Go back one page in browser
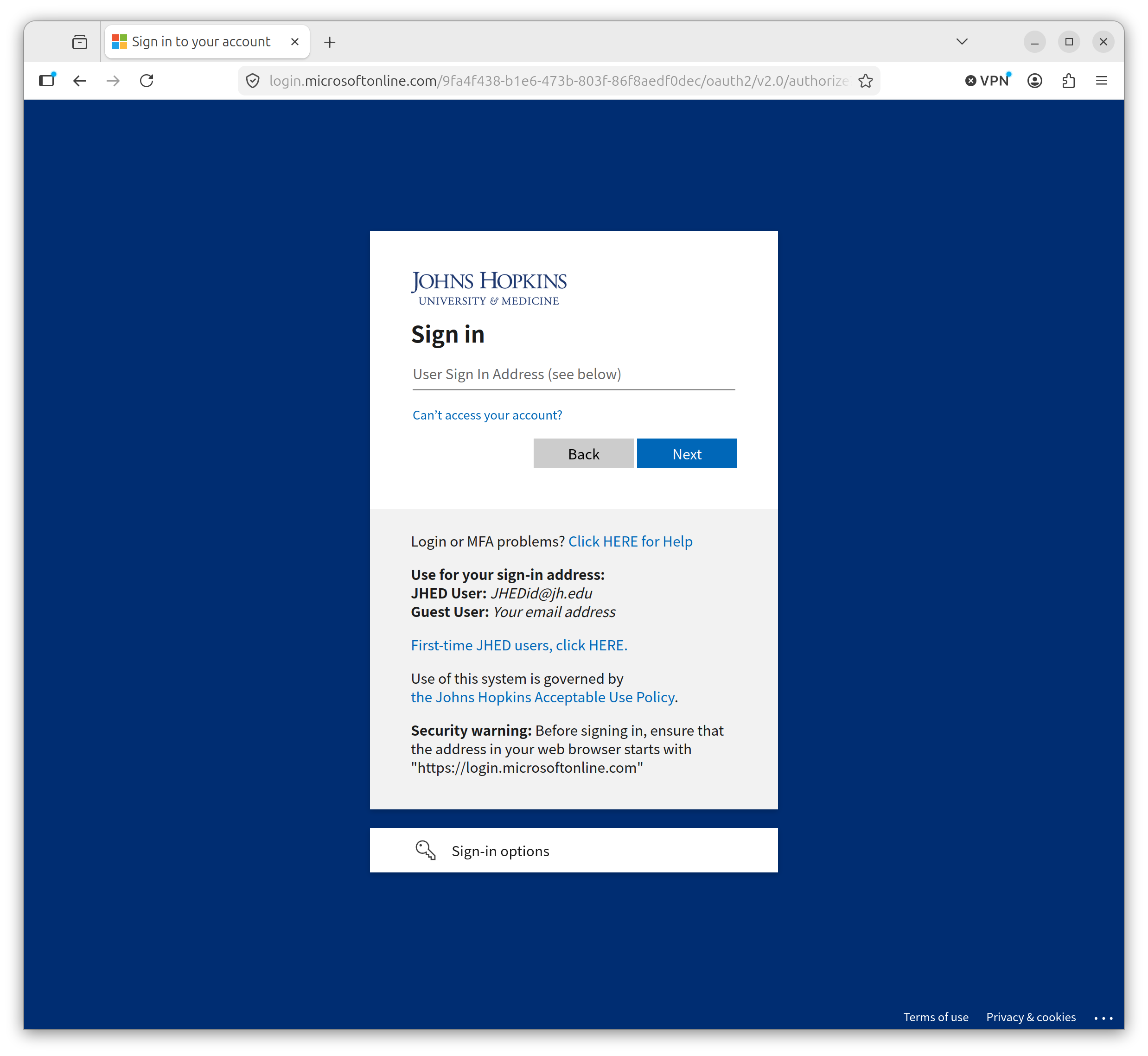This screenshot has width=1148, height=1056. click(80, 81)
